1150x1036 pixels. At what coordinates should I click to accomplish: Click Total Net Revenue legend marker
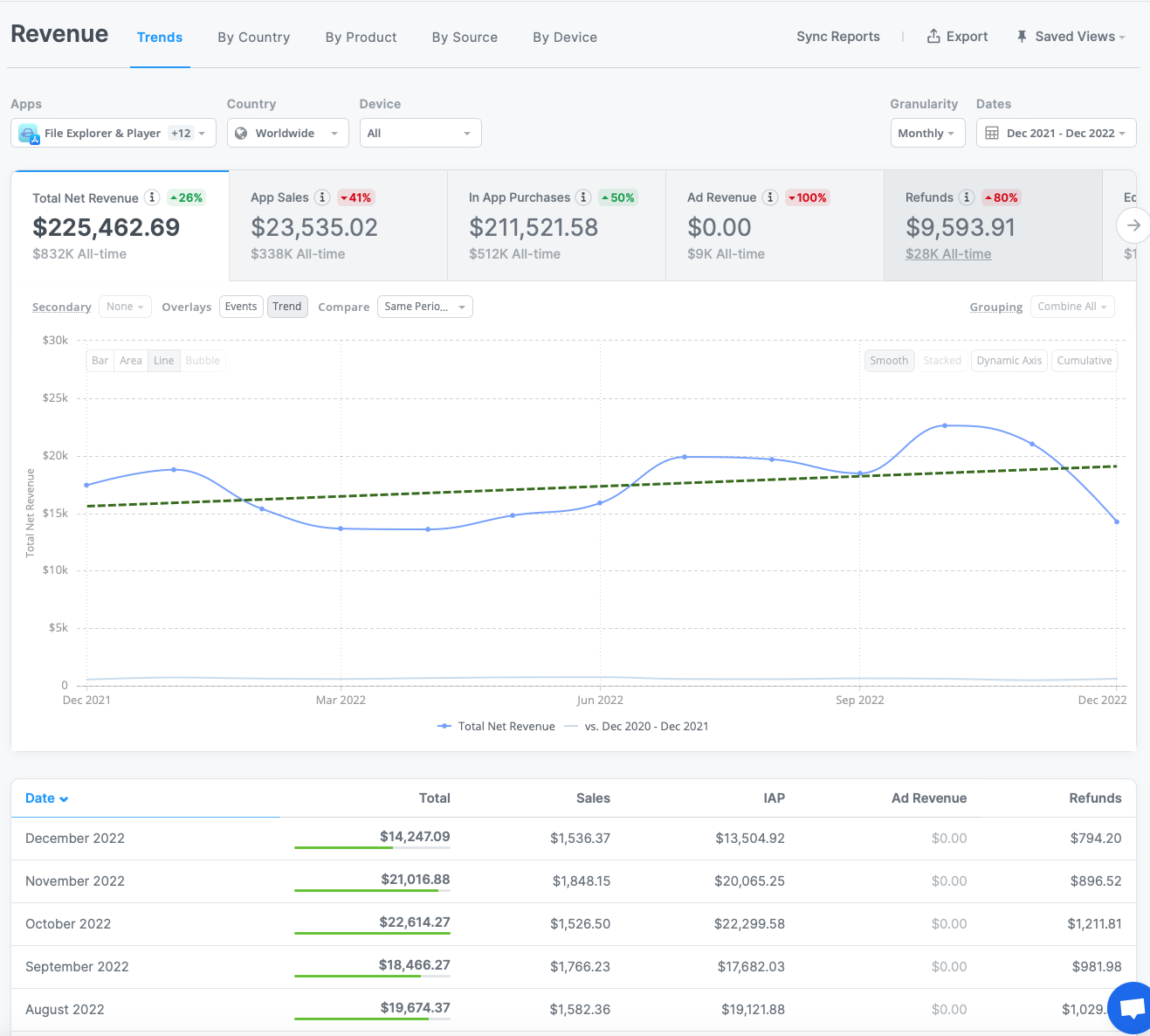(x=444, y=726)
